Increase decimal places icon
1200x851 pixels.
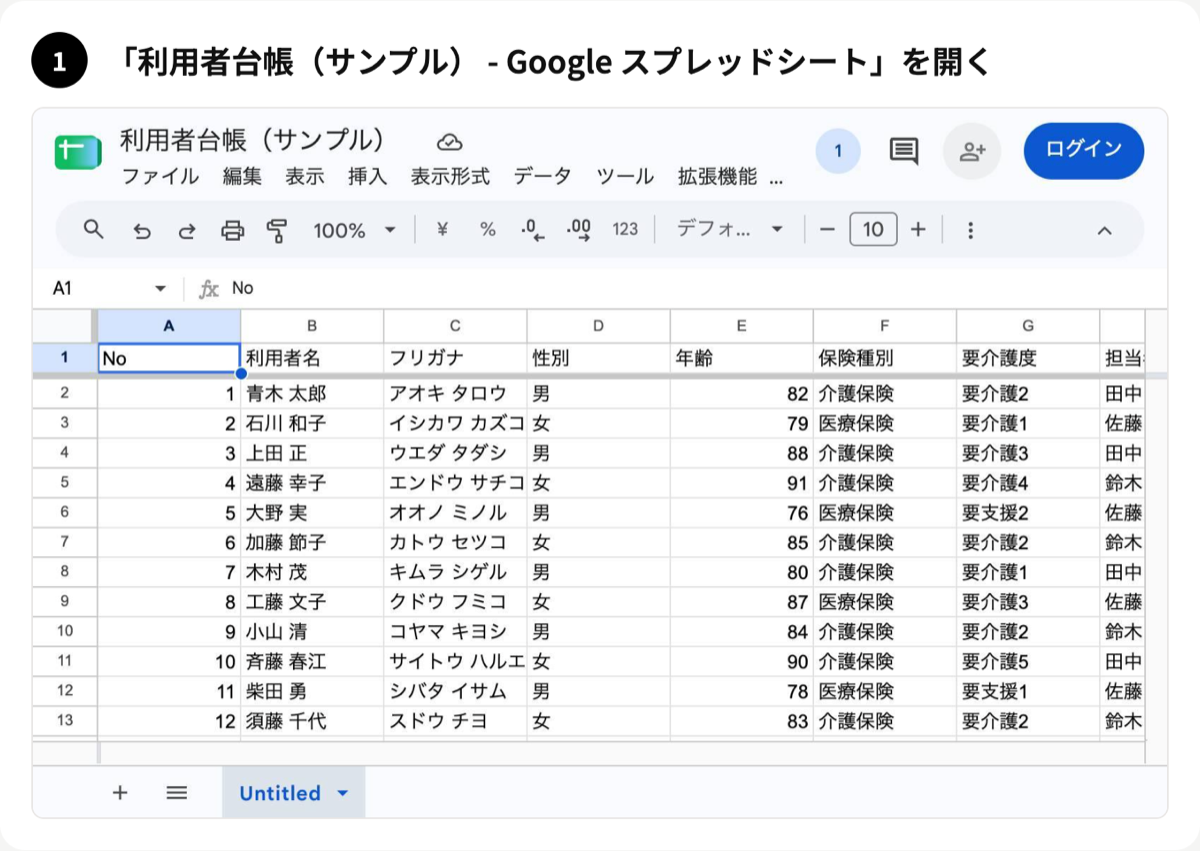click(579, 231)
